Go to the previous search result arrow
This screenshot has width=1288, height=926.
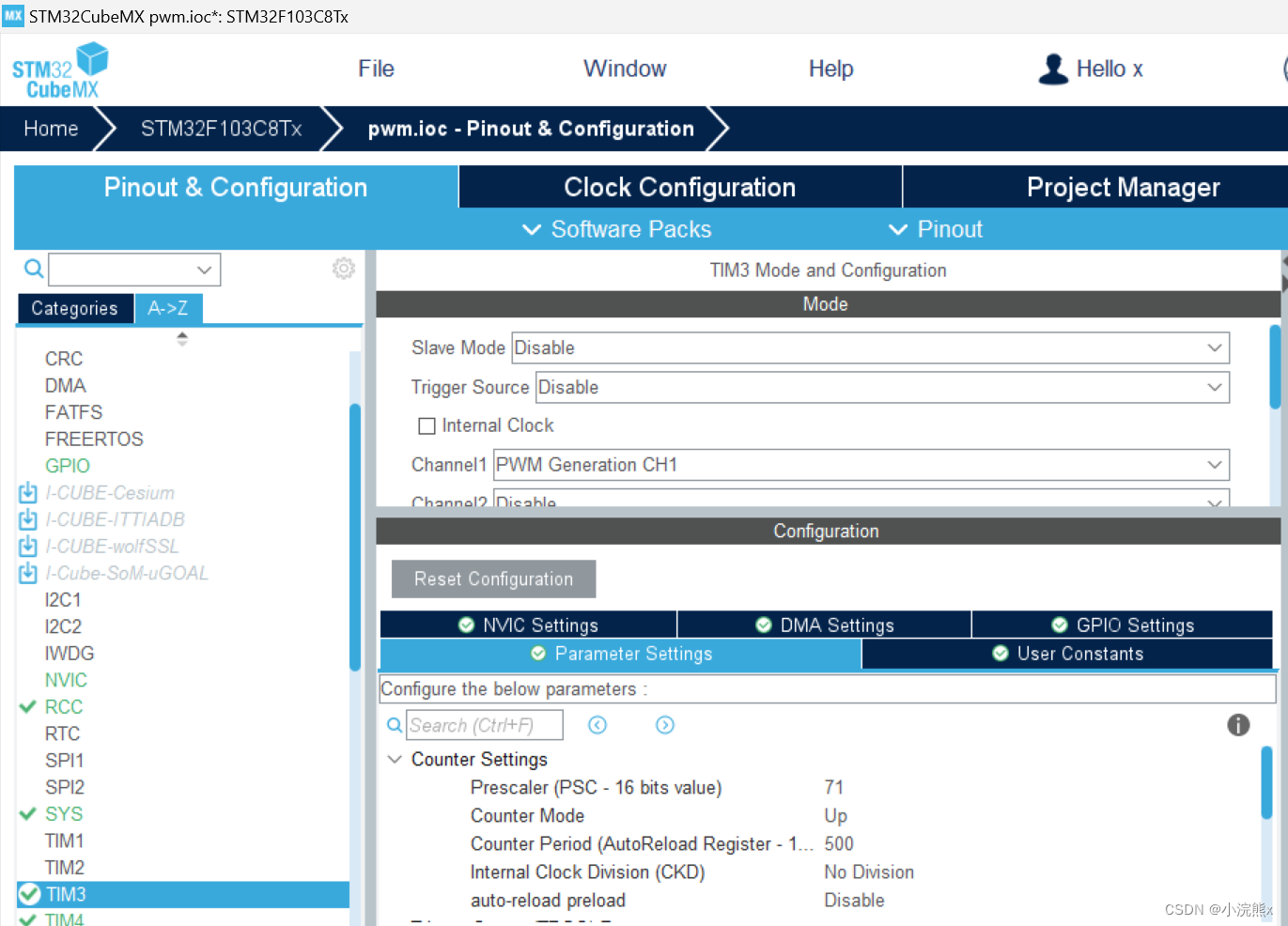tap(597, 725)
